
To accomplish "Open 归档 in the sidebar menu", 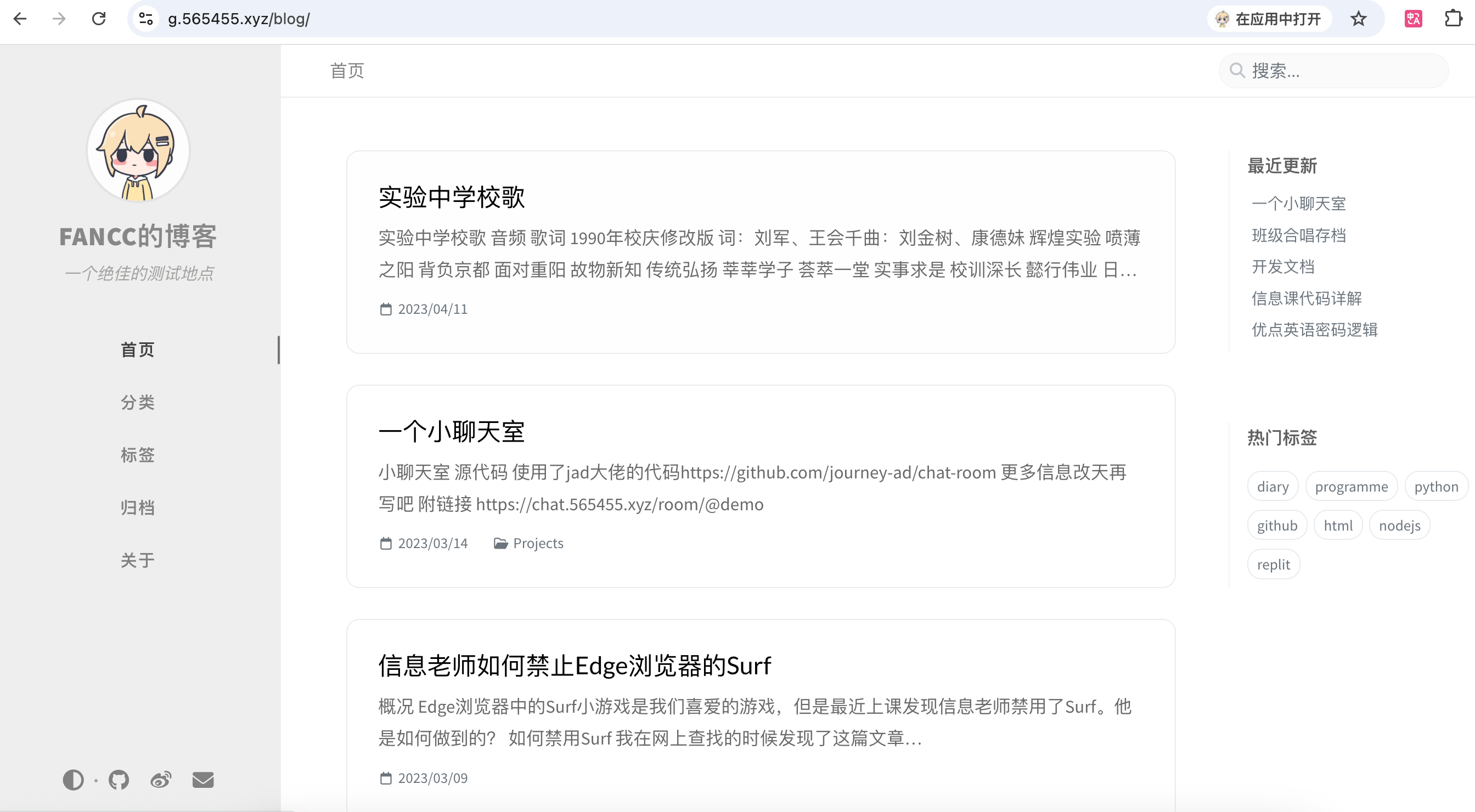I will 138,507.
